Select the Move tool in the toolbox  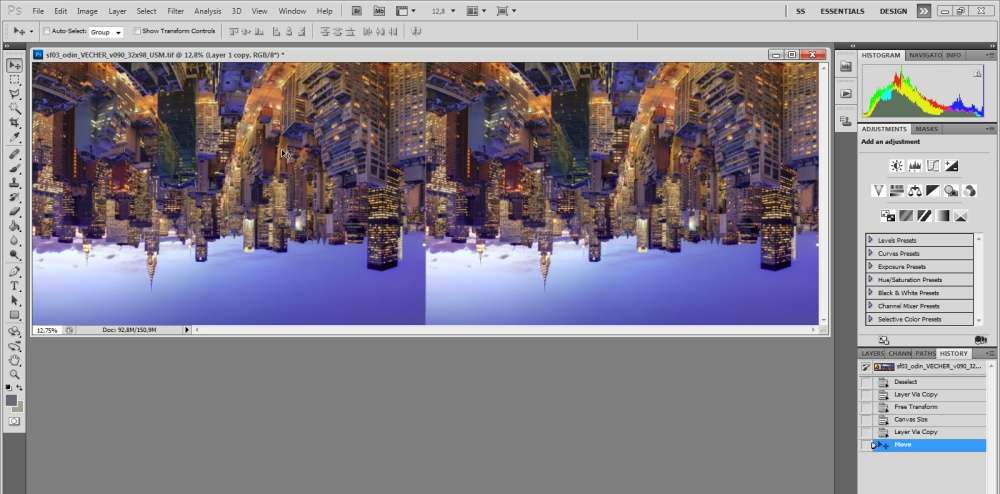coord(15,65)
